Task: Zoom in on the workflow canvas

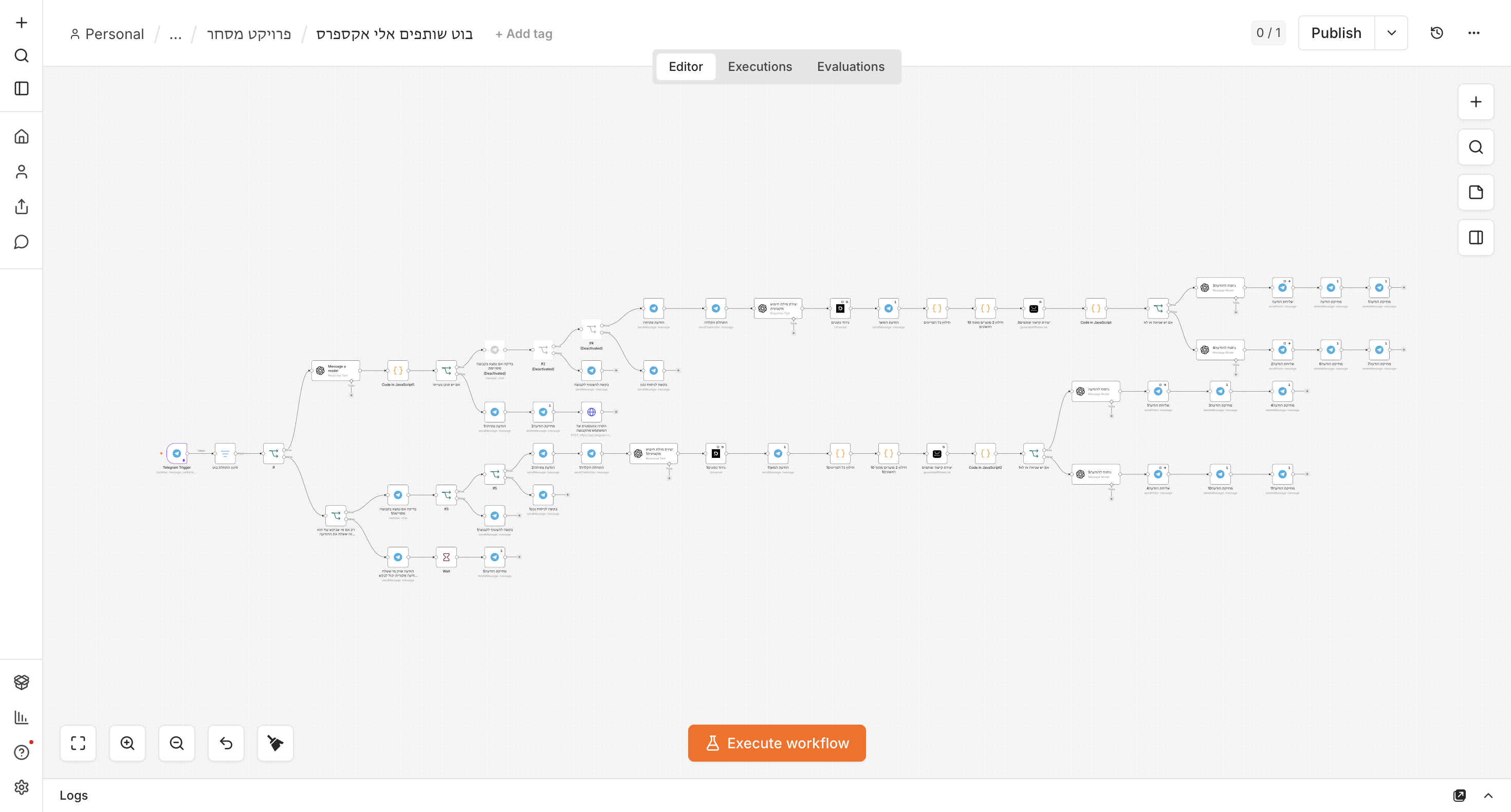Action: (127, 743)
